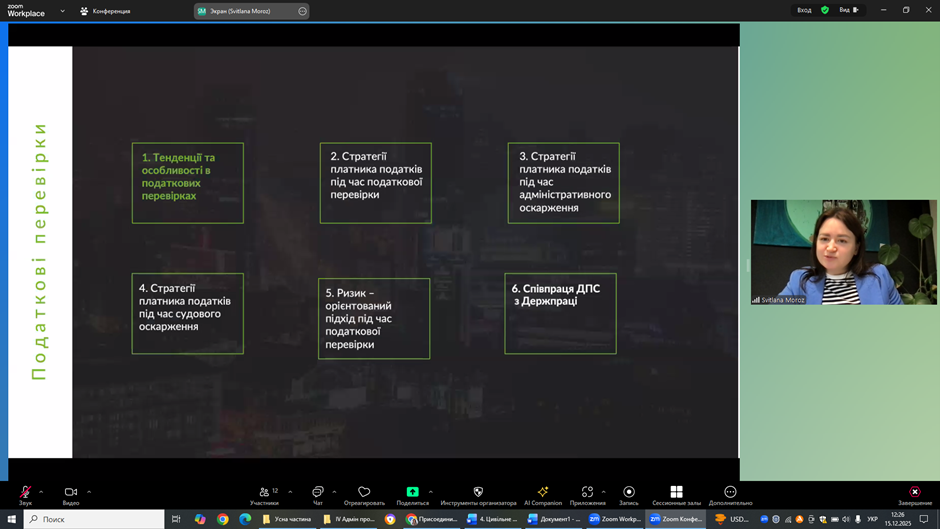Click the Отреагировать reactions heart icon

click(x=364, y=493)
